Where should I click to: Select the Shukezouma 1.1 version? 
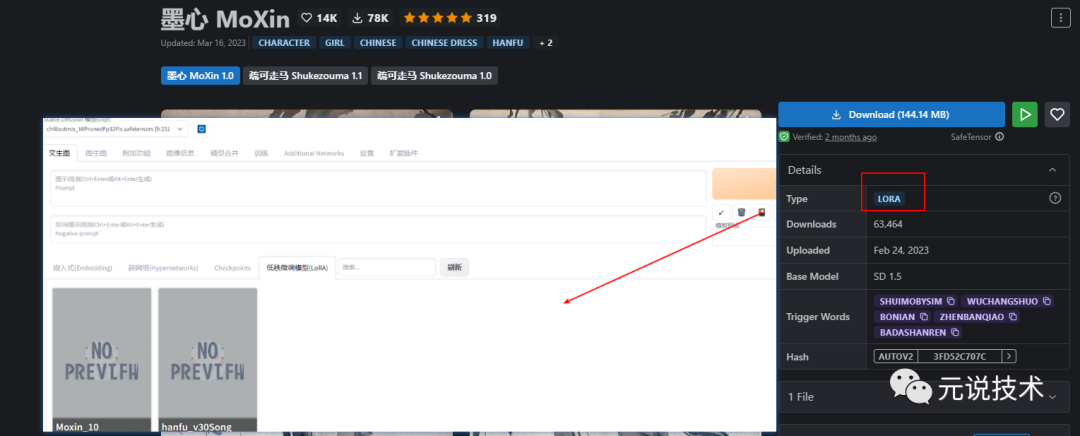tap(305, 76)
